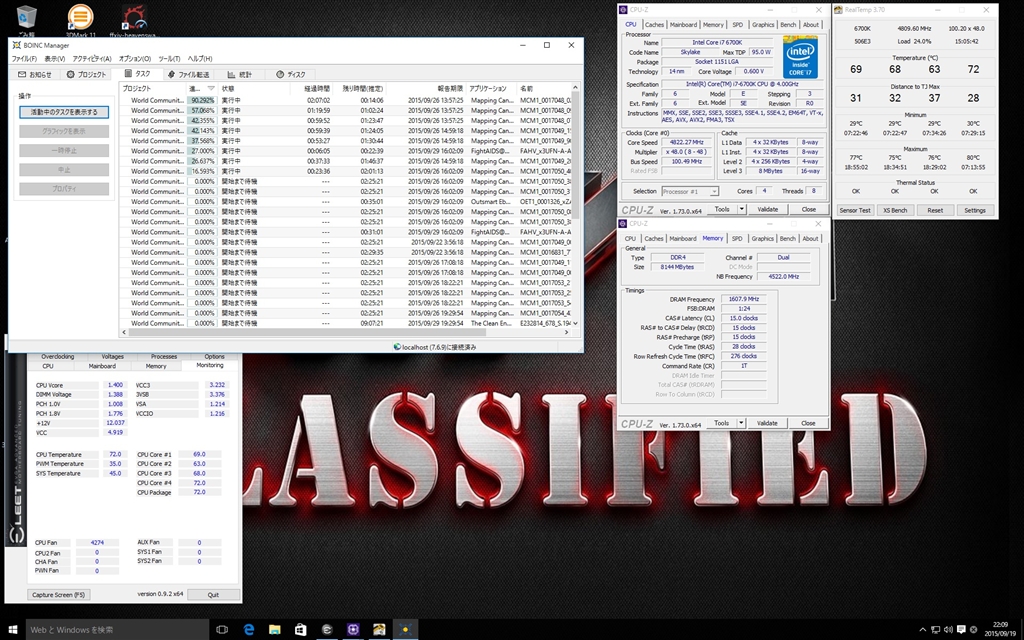Switch to Overclocking tab in ELEET
Image resolution: width=1024 pixels, height=640 pixels.
[x=57, y=357]
